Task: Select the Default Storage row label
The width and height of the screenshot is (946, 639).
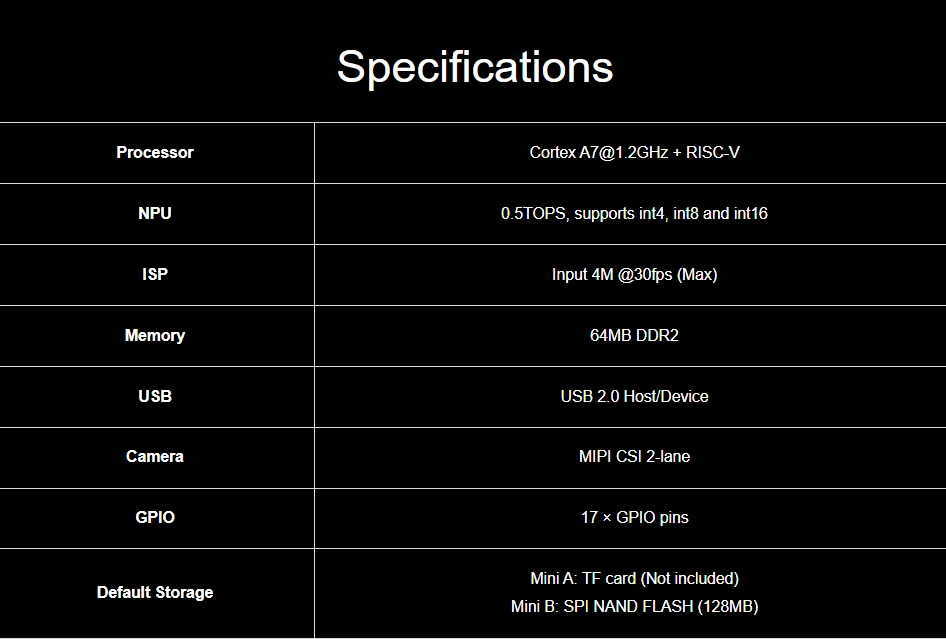Action: click(155, 593)
